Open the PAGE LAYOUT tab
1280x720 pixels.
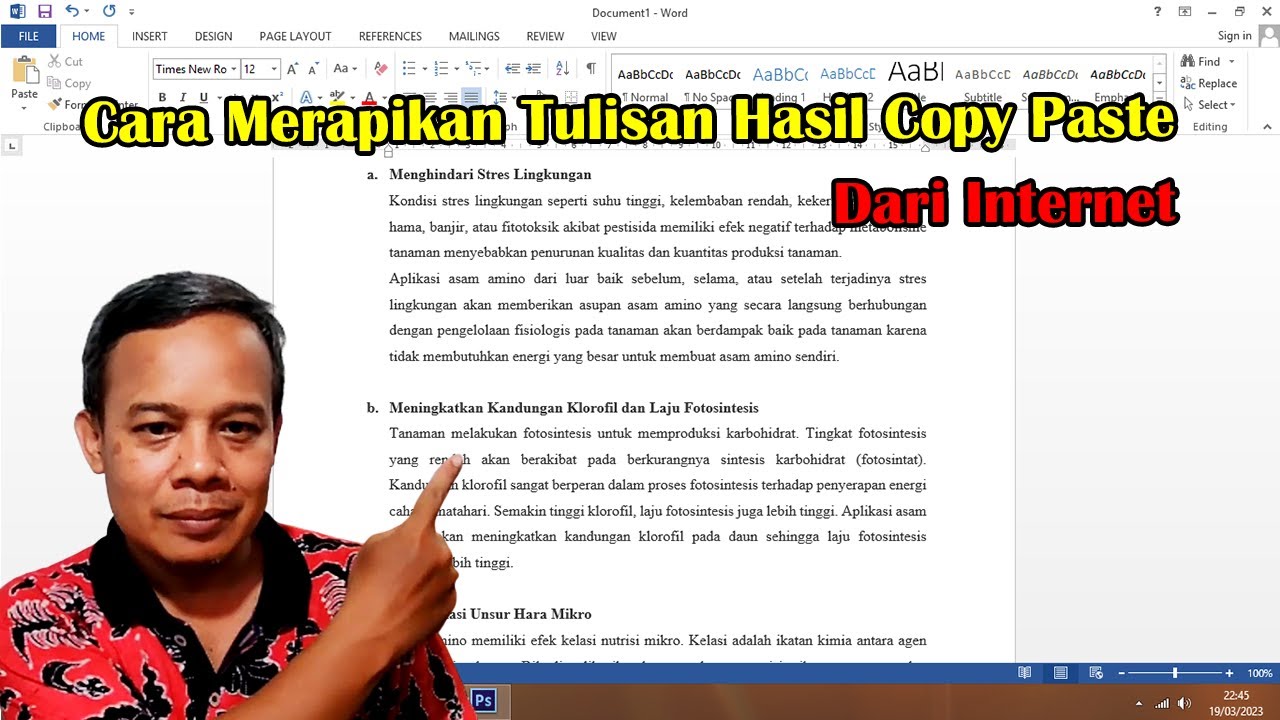coord(295,36)
